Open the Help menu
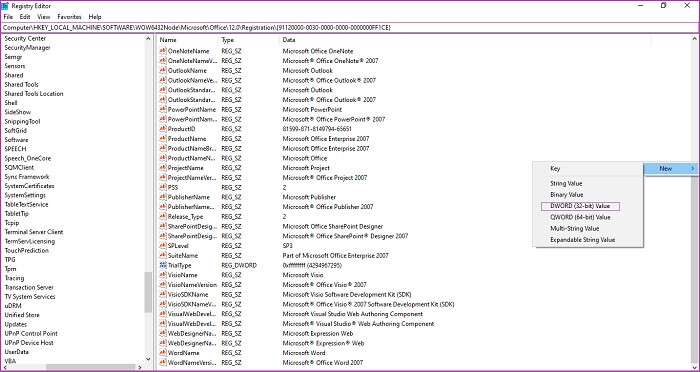The height and width of the screenshot is (372, 700). pyautogui.click(x=95, y=17)
